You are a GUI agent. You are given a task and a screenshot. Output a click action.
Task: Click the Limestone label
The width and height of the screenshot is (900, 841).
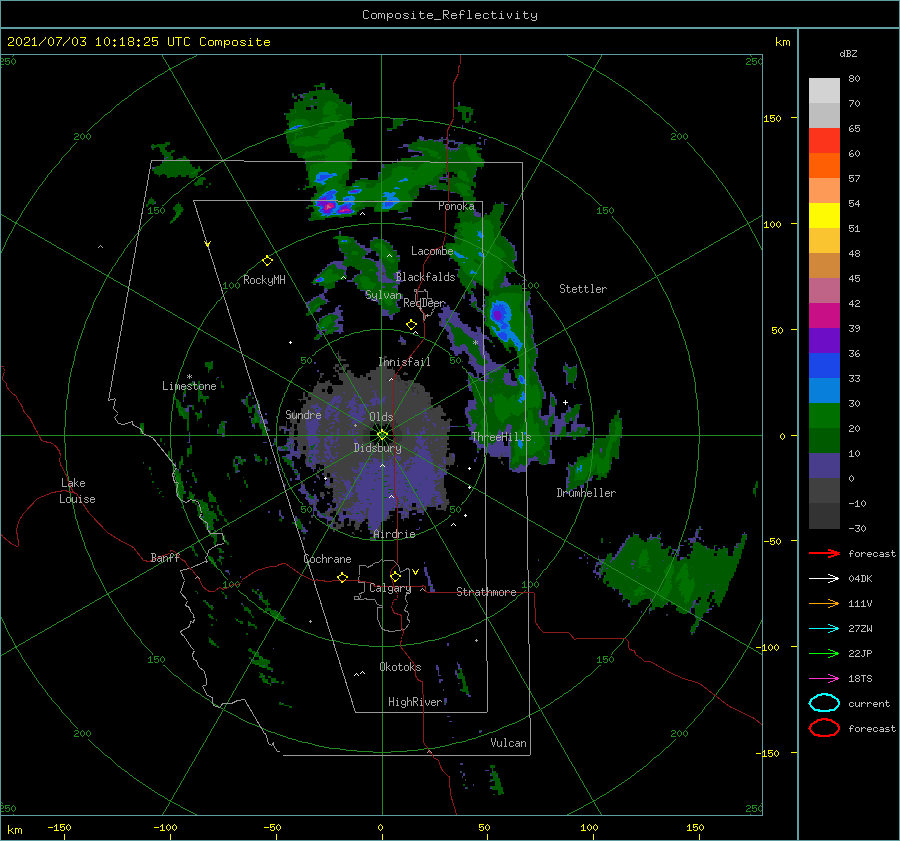coord(189,386)
